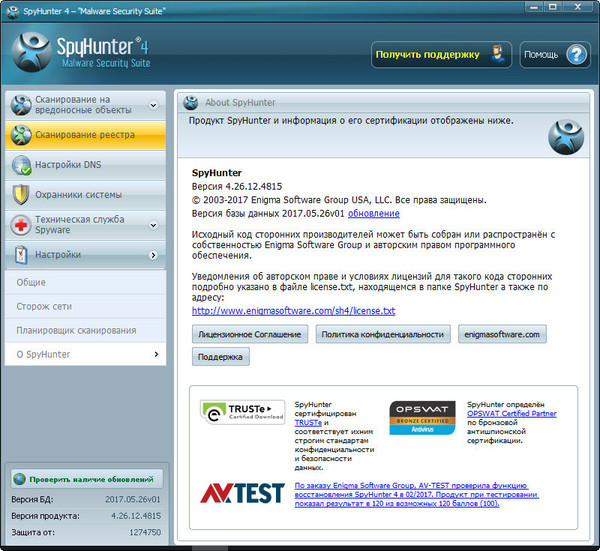Click OPSWAT Certified Partner link
The height and width of the screenshot is (551, 600).
(512, 414)
